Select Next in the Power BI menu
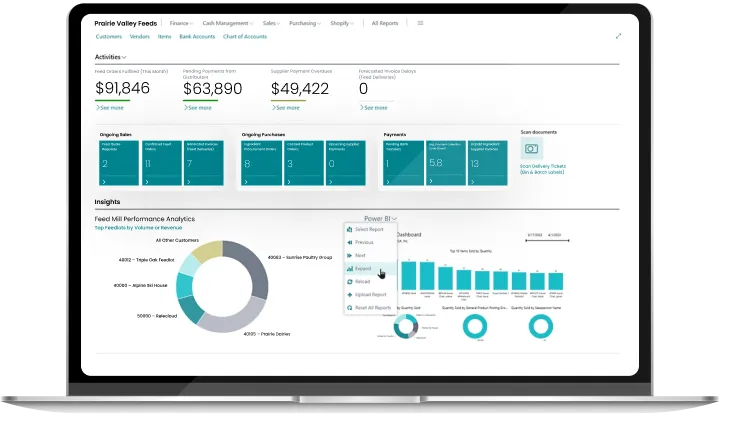The height and width of the screenshot is (432, 733). (x=361, y=255)
